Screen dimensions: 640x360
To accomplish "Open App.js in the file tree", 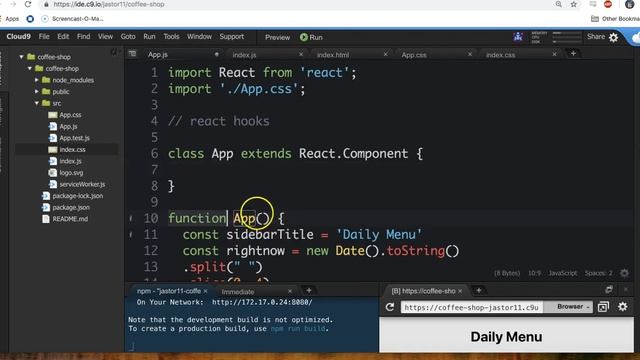I will tap(68, 127).
